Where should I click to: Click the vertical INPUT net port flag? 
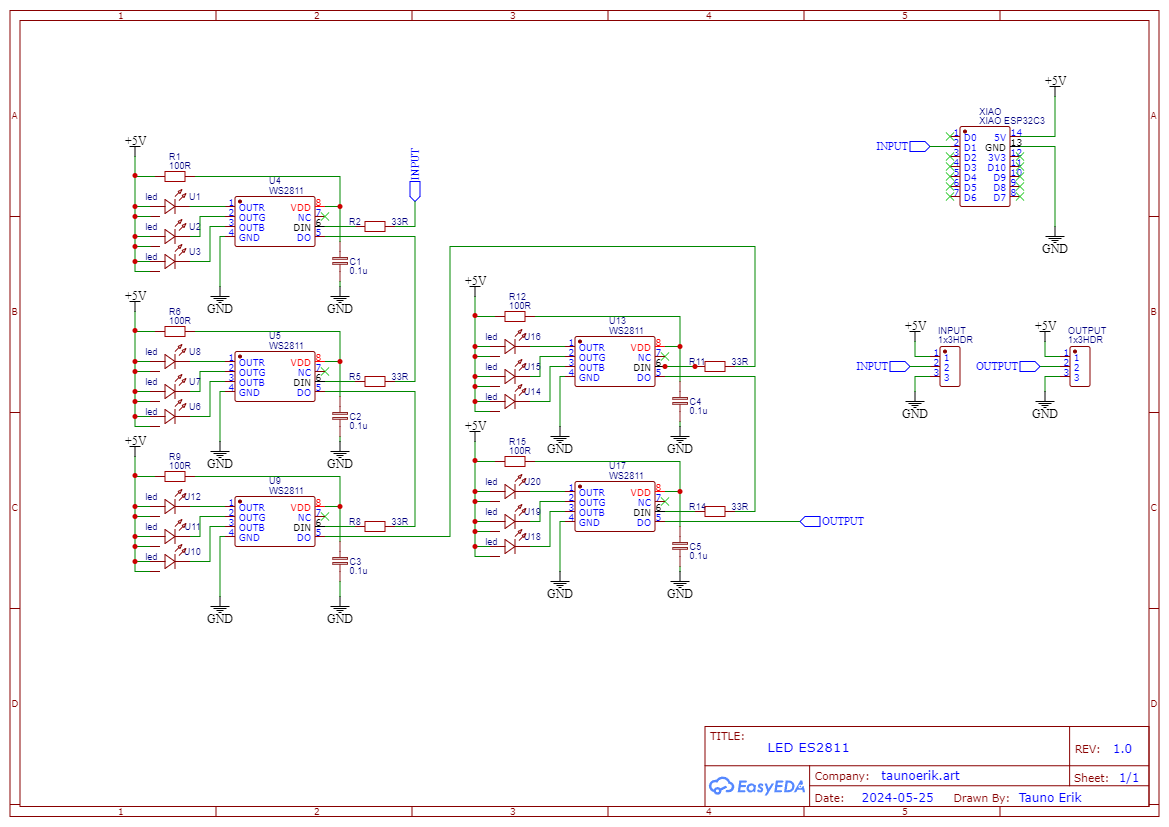click(415, 188)
